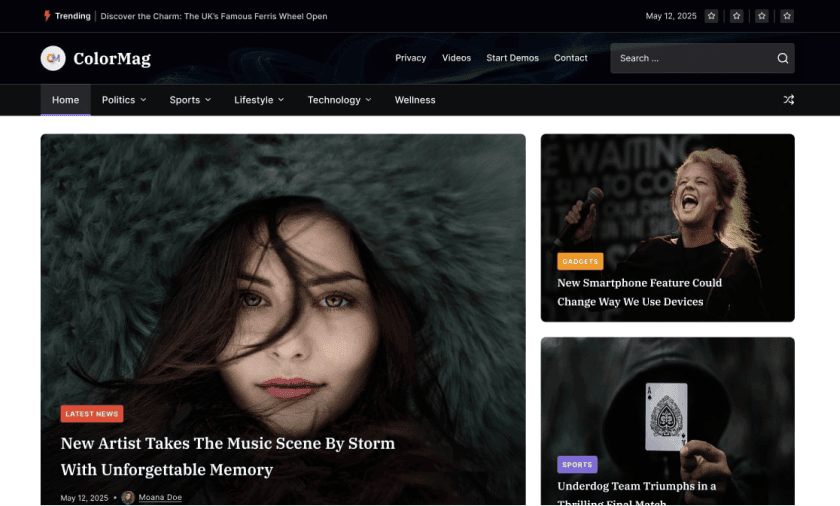The height and width of the screenshot is (506, 840).
Task: Open the Technology menu item
Action: point(334,100)
